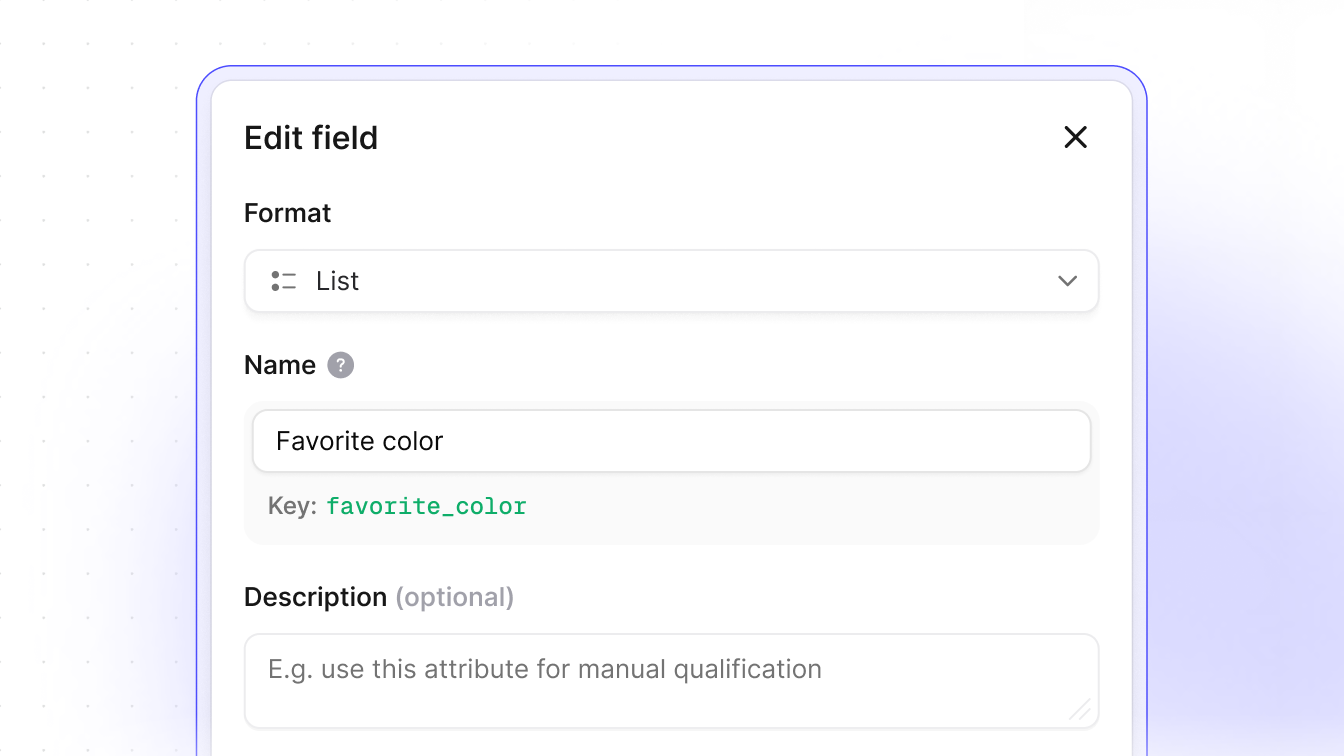Click into the Description text area

[672, 681]
